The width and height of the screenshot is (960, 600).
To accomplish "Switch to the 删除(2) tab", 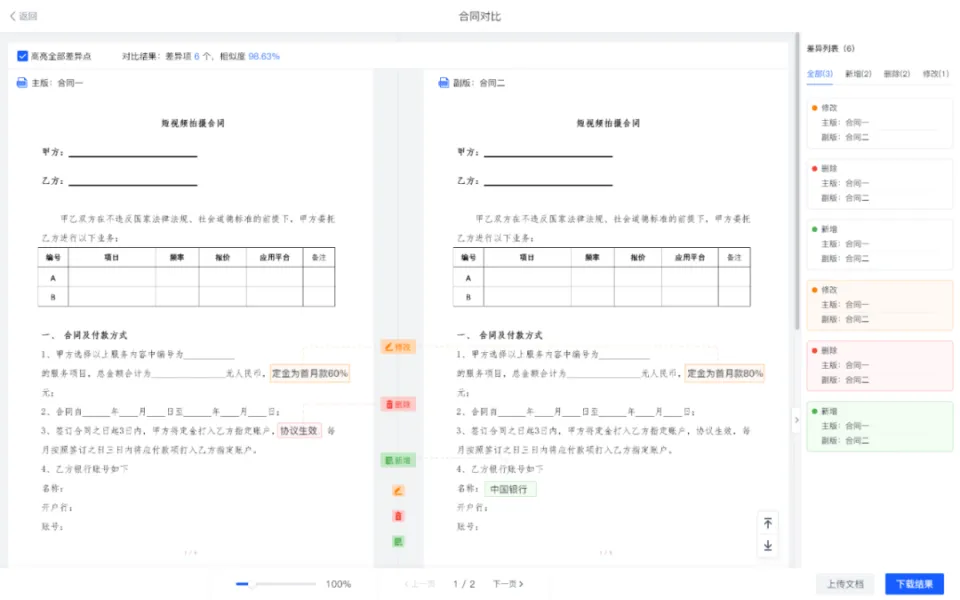I will pos(897,74).
